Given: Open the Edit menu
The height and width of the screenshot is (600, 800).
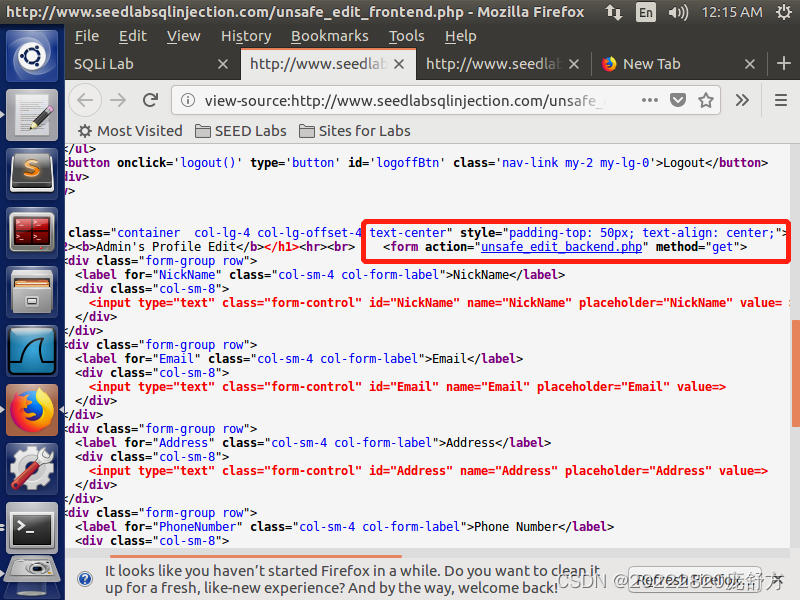Looking at the screenshot, I should (133, 36).
